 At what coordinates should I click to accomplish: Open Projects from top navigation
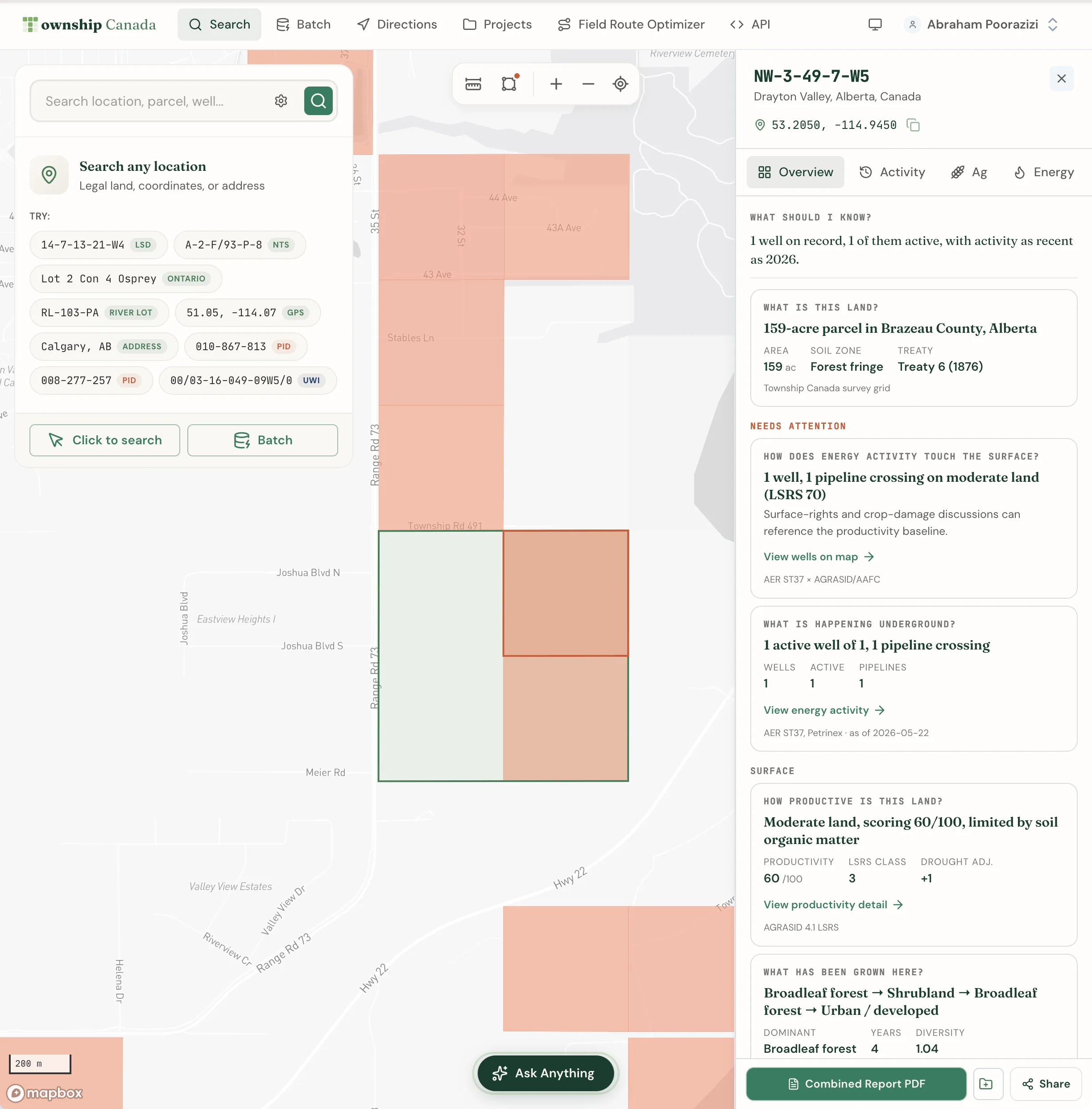pyautogui.click(x=497, y=25)
